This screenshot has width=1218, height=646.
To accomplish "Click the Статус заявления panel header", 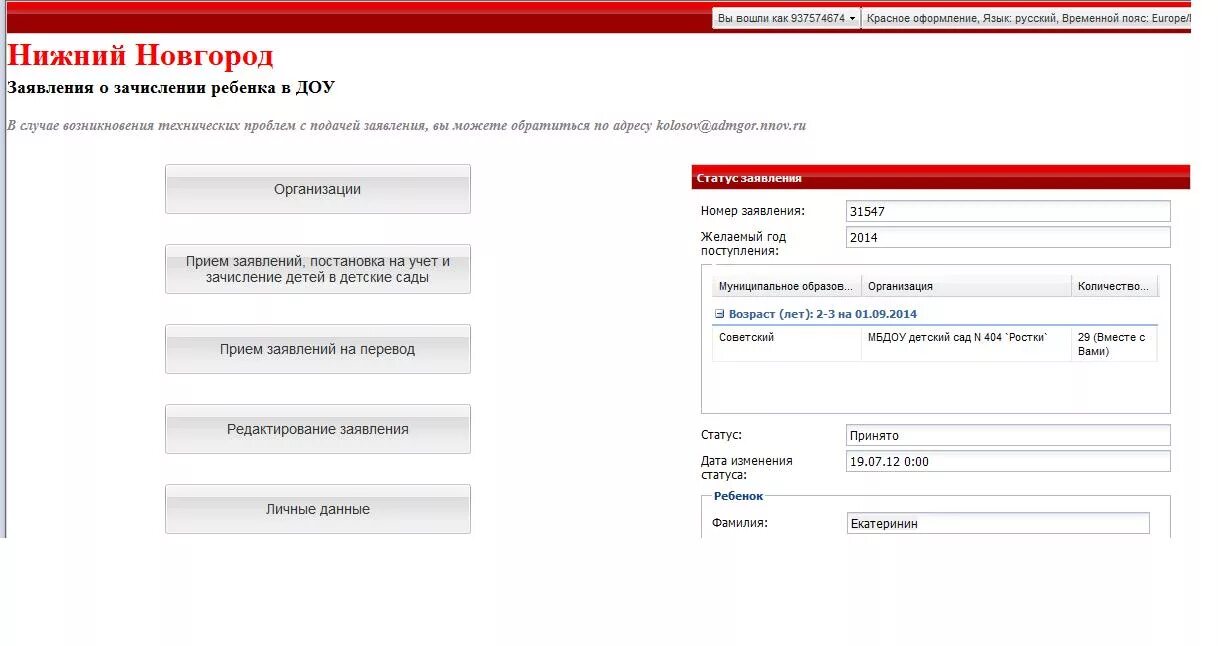I will (x=940, y=178).
